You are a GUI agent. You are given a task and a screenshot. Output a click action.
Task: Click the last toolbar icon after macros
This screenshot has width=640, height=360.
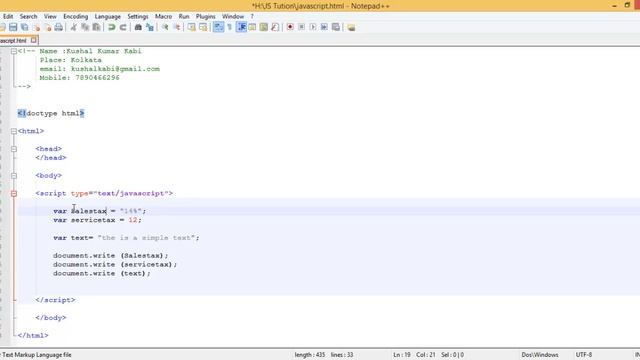tap(351, 27)
